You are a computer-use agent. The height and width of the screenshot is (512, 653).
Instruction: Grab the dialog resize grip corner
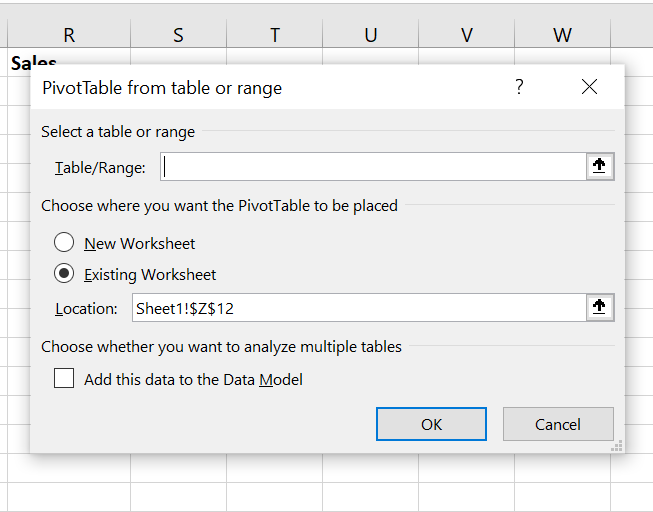(617, 446)
